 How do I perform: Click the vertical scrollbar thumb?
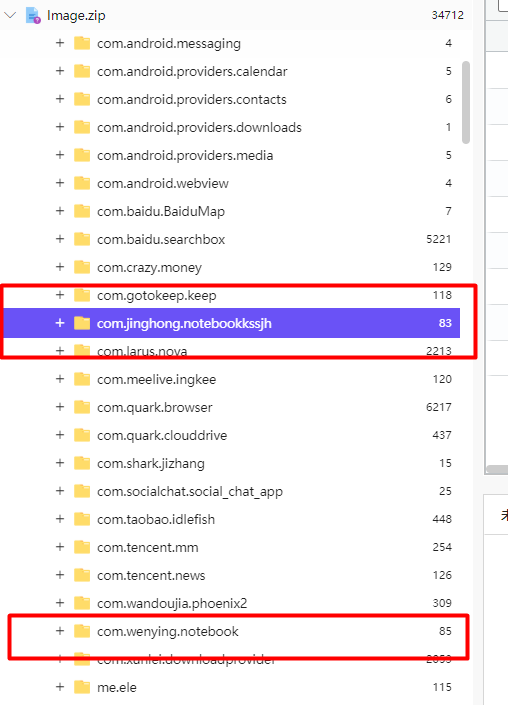(466, 103)
